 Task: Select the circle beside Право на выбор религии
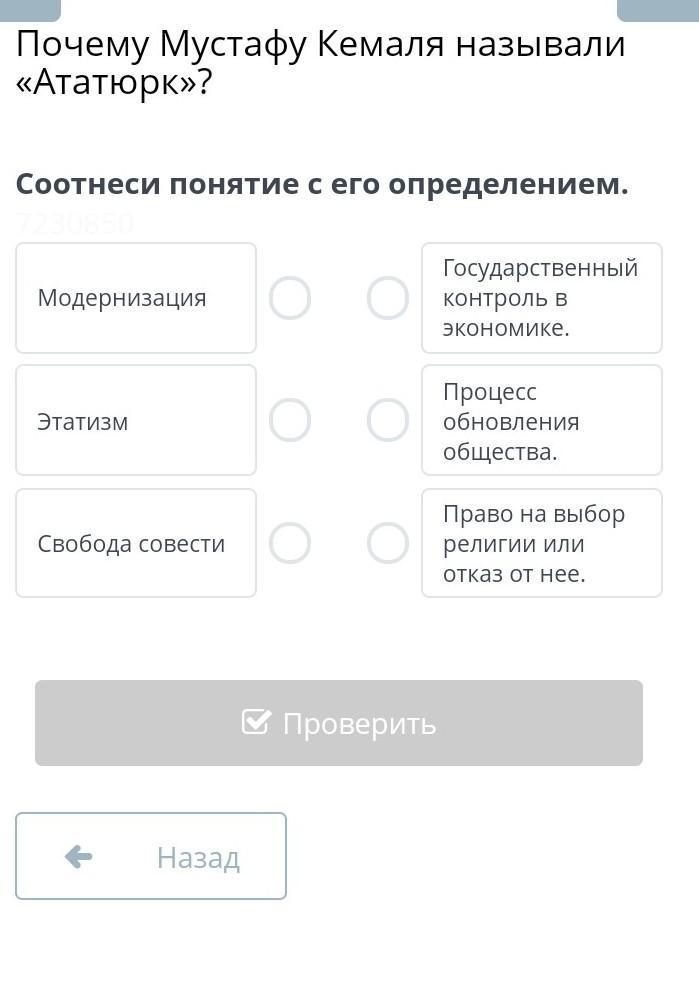[388, 543]
